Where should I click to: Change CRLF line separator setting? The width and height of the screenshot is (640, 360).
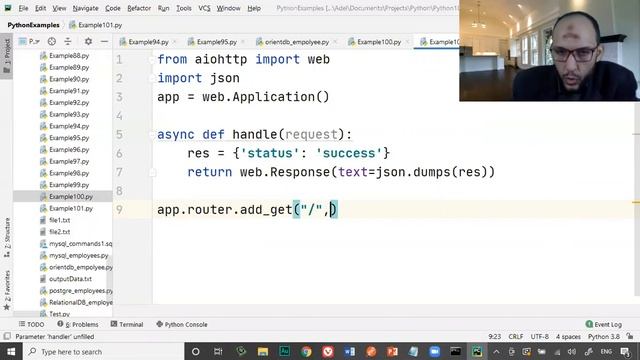(516, 337)
